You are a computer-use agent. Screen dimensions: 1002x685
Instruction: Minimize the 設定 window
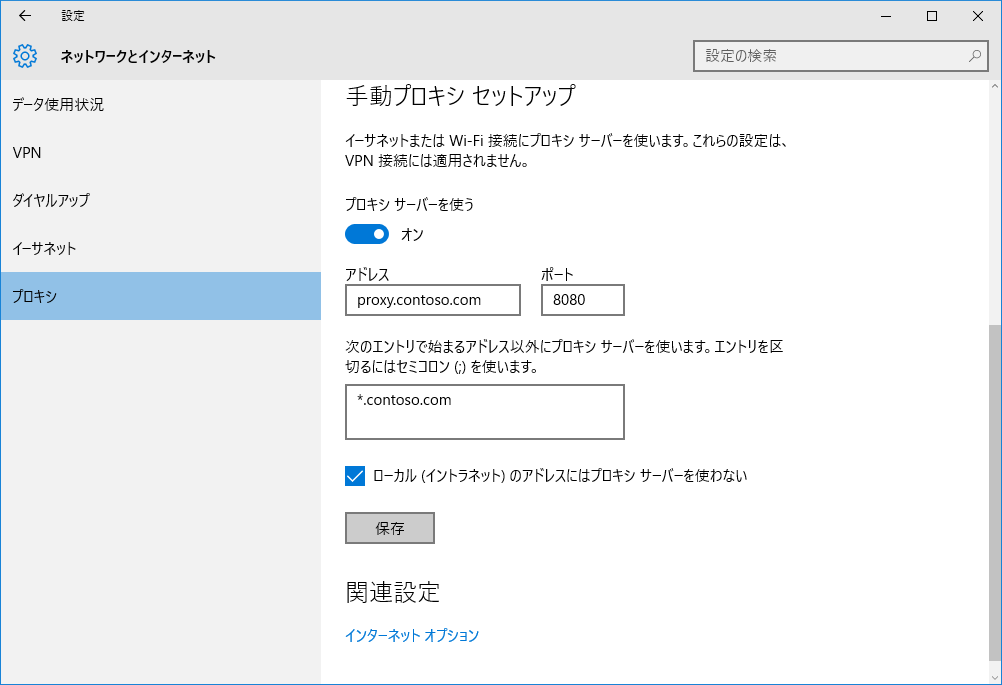(x=885, y=16)
